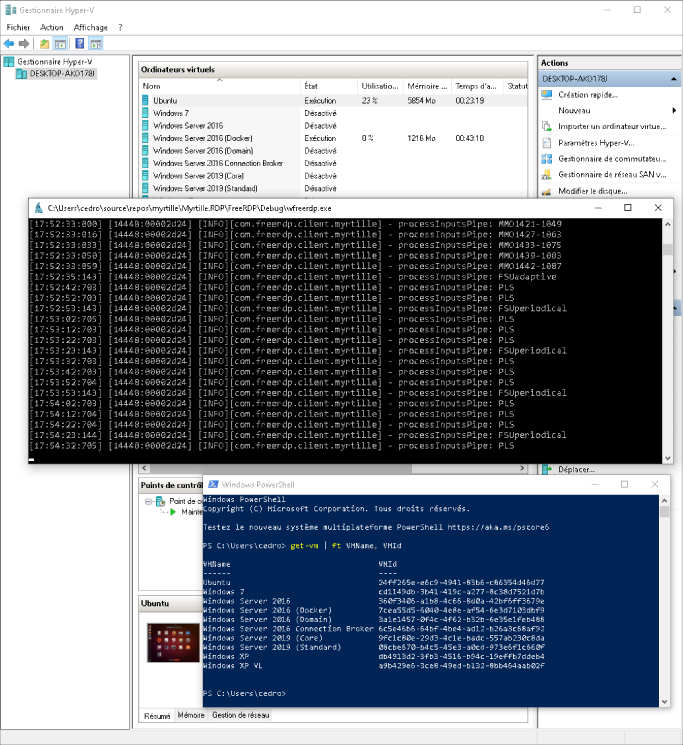Click Création rapide action link

click(x=588, y=95)
